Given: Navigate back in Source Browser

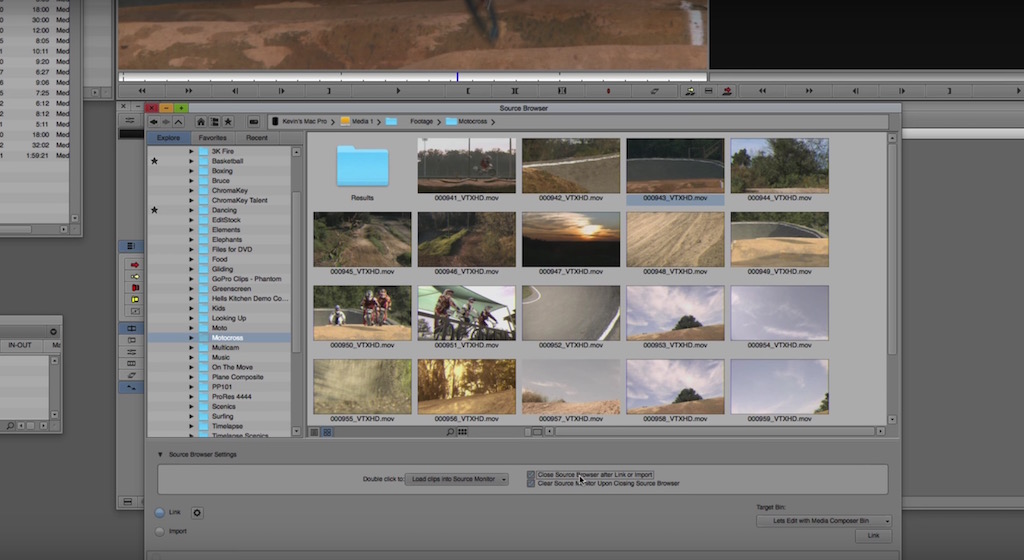Looking at the screenshot, I should [155, 121].
